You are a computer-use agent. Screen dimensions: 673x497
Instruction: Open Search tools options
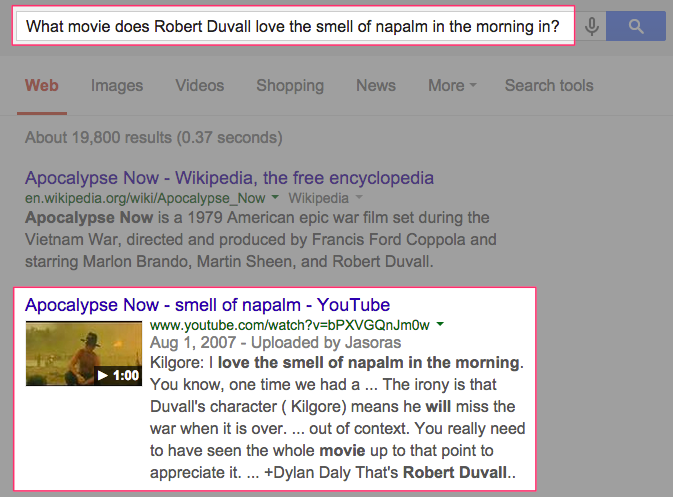[x=549, y=85]
